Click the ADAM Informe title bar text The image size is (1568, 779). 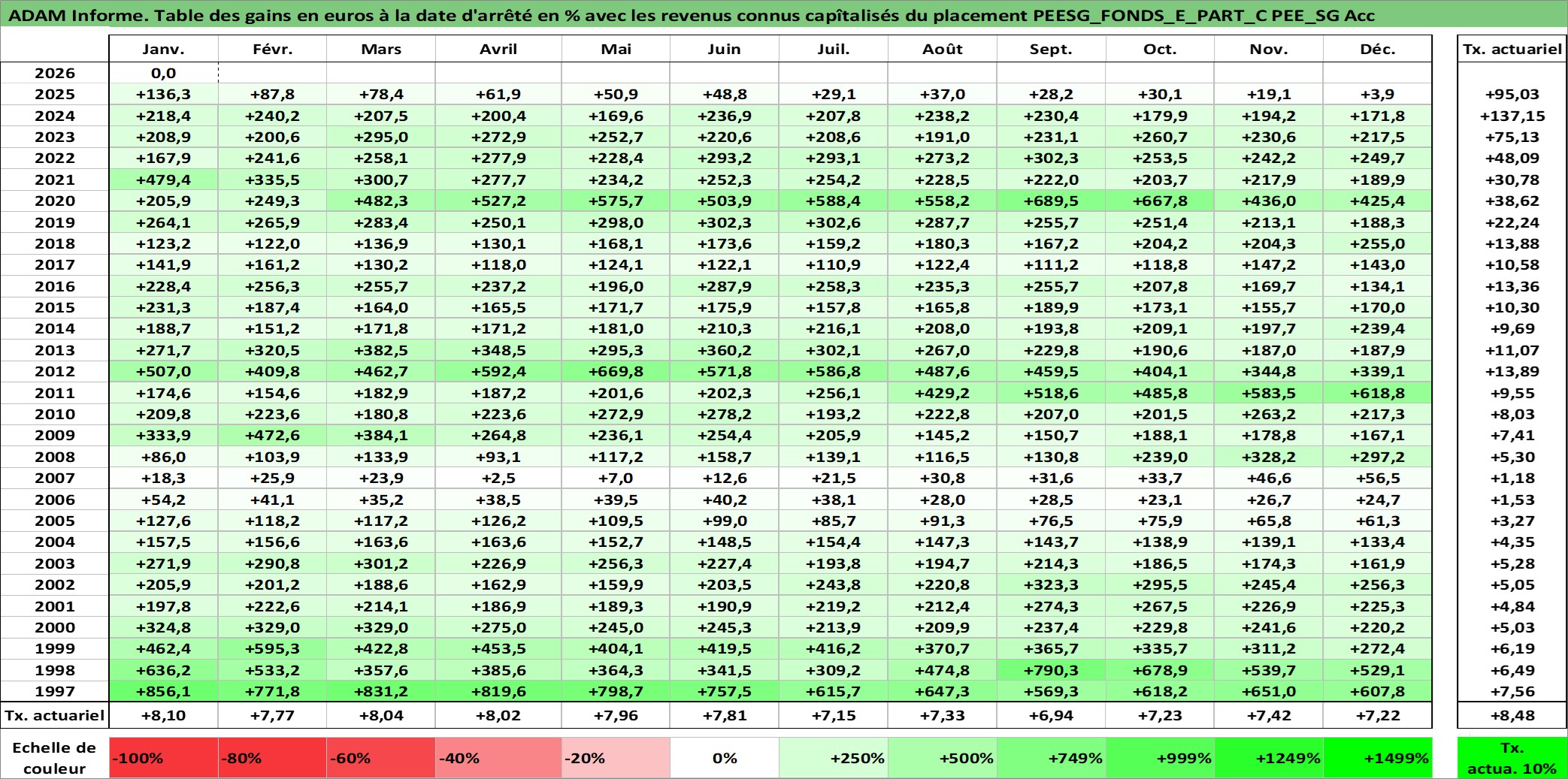pyautogui.click(x=691, y=15)
